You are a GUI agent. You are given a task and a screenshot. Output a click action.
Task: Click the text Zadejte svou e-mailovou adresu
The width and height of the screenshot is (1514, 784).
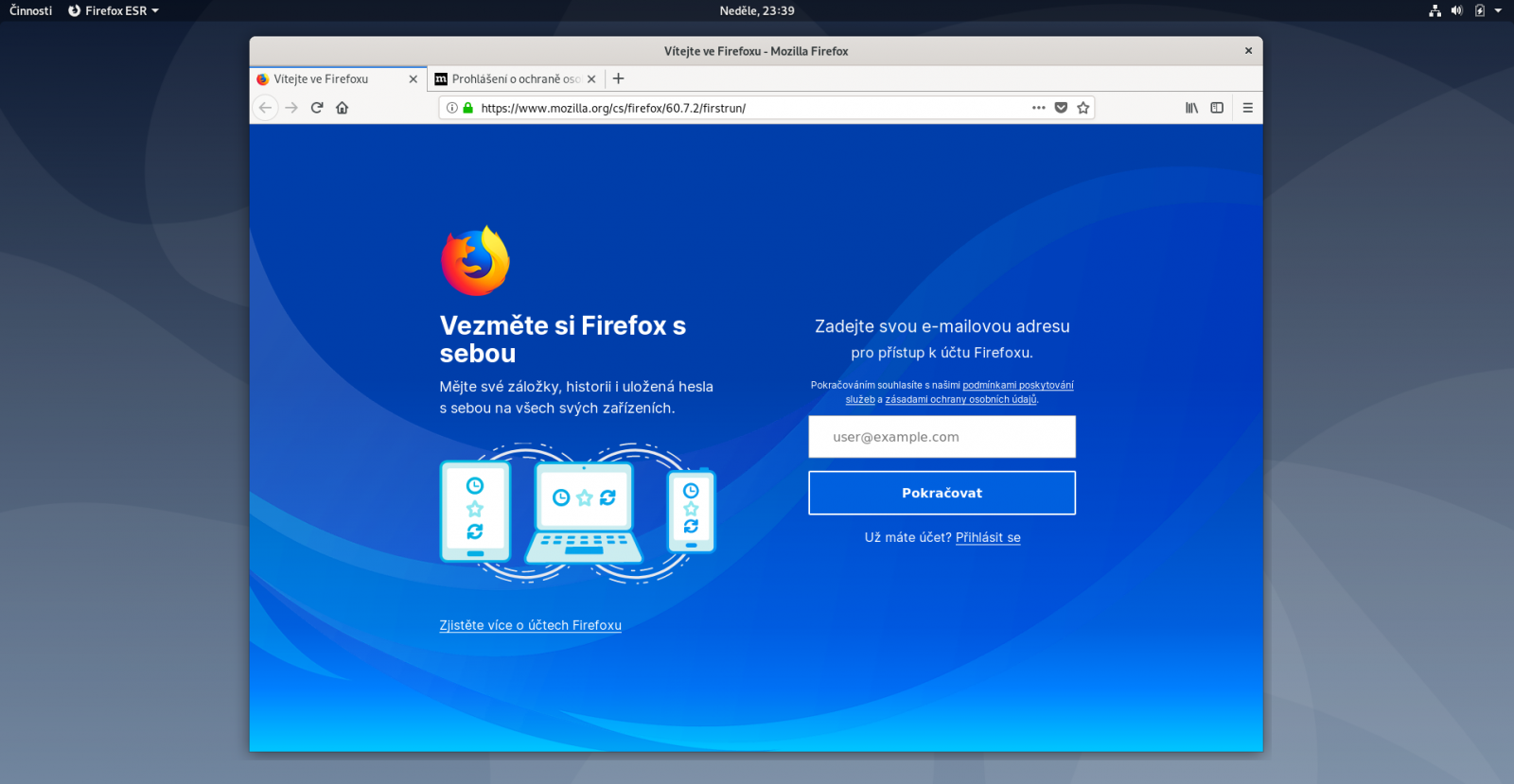point(942,326)
